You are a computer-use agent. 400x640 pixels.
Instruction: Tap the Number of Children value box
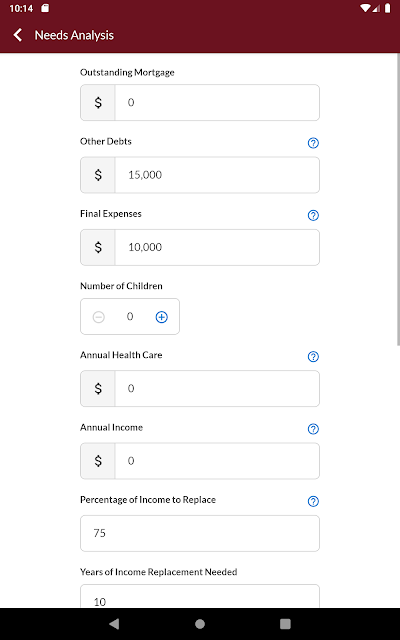point(130,317)
